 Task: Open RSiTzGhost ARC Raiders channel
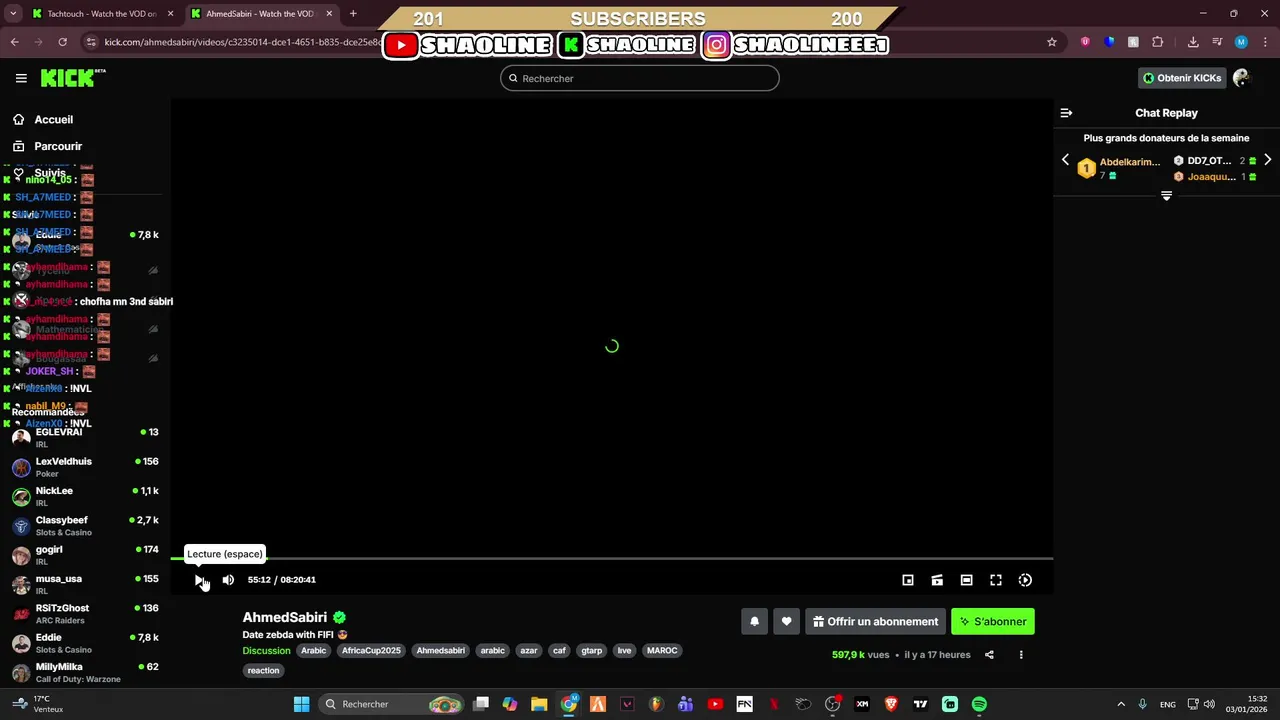coord(85,614)
